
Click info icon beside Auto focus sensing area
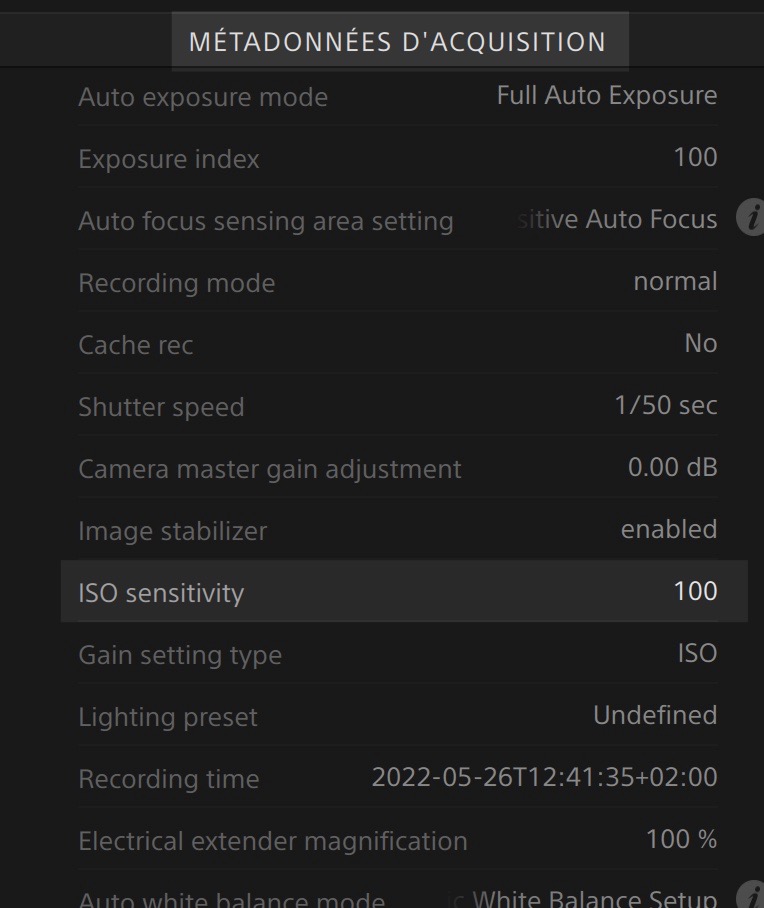pos(750,218)
